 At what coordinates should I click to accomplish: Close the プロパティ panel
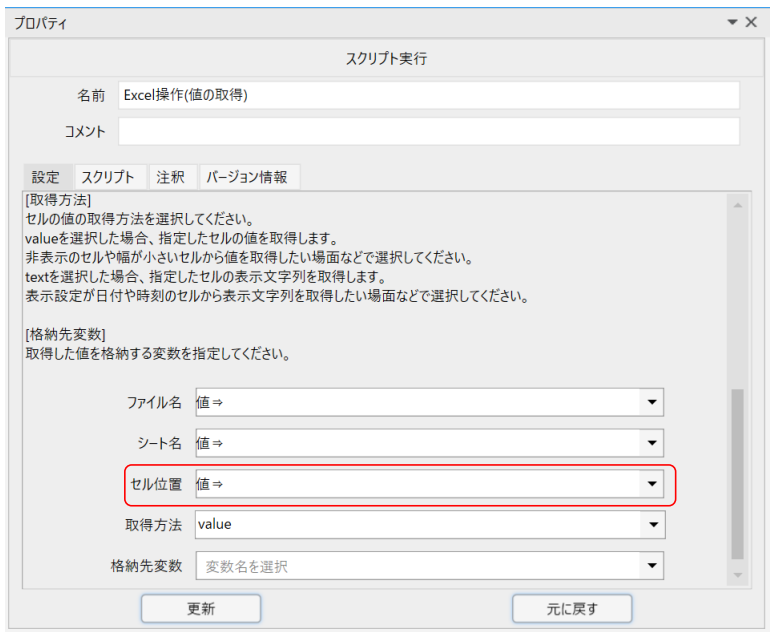click(751, 22)
